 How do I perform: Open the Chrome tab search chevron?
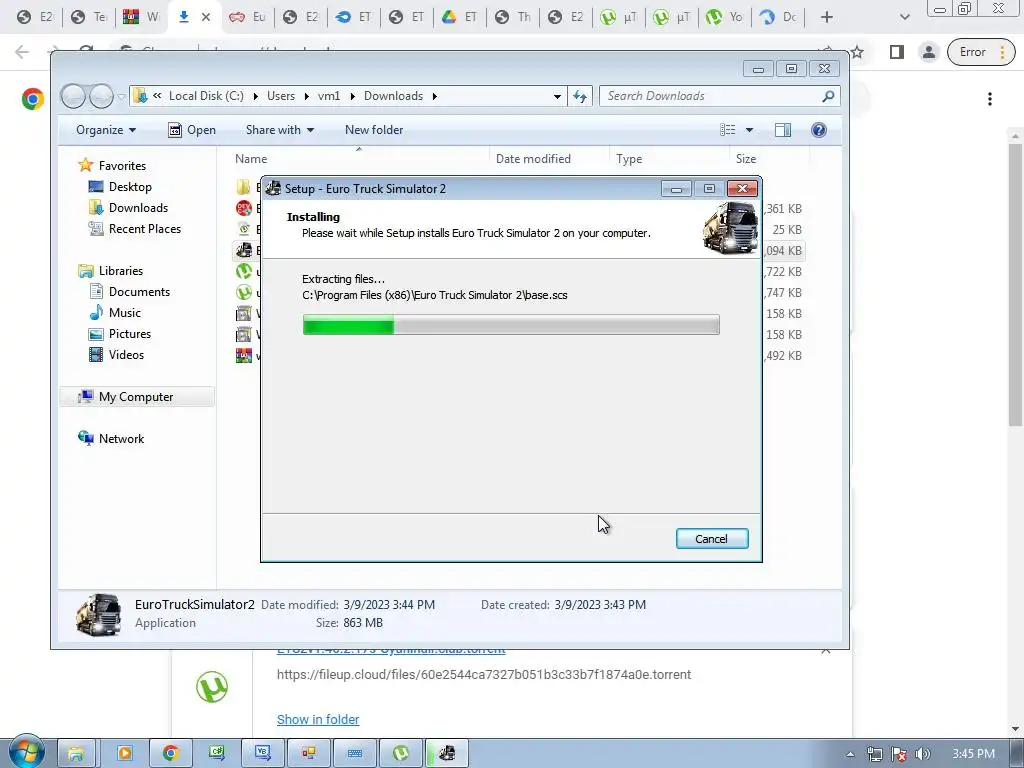[904, 17]
